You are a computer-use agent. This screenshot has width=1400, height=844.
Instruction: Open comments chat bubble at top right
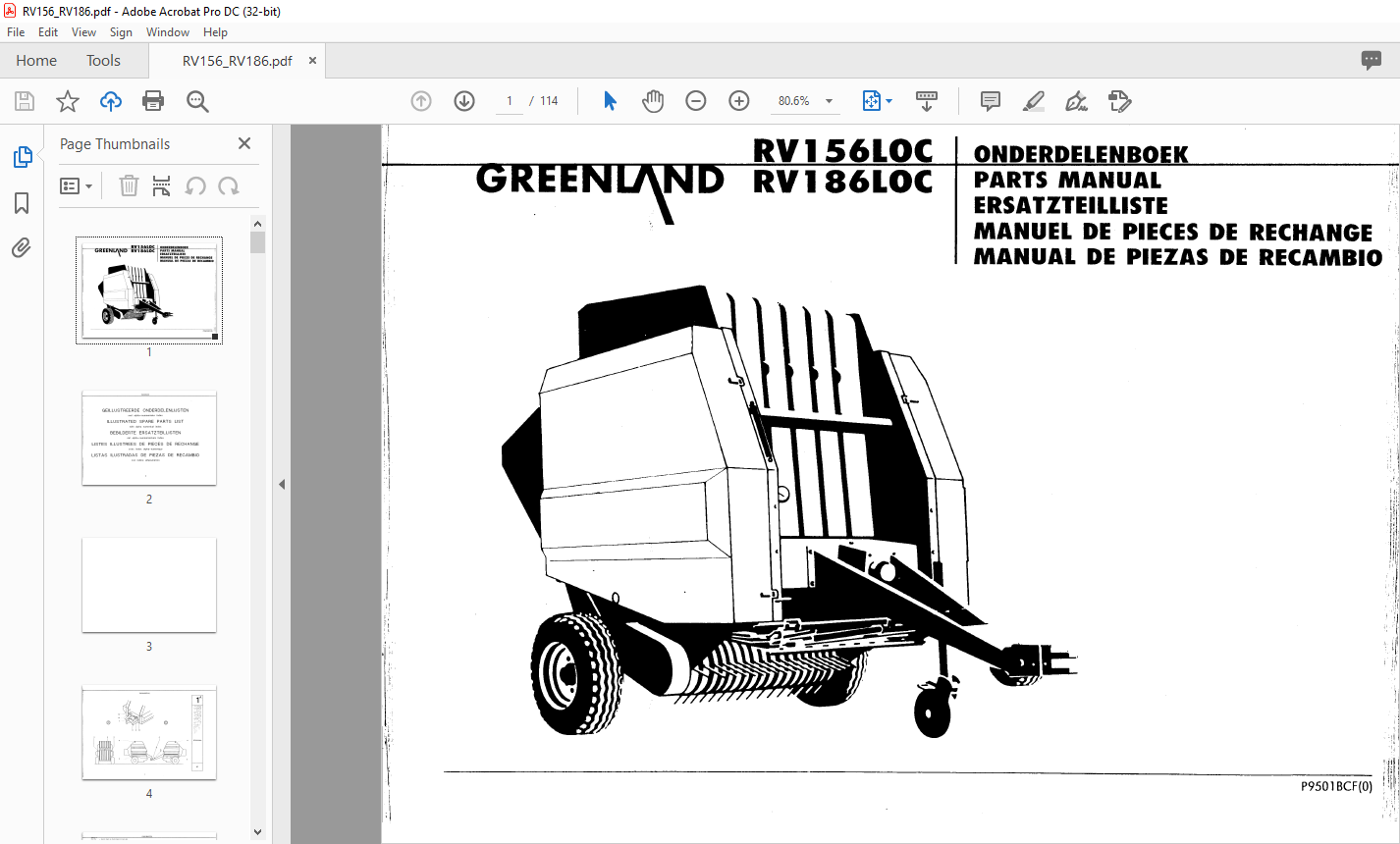1372,60
